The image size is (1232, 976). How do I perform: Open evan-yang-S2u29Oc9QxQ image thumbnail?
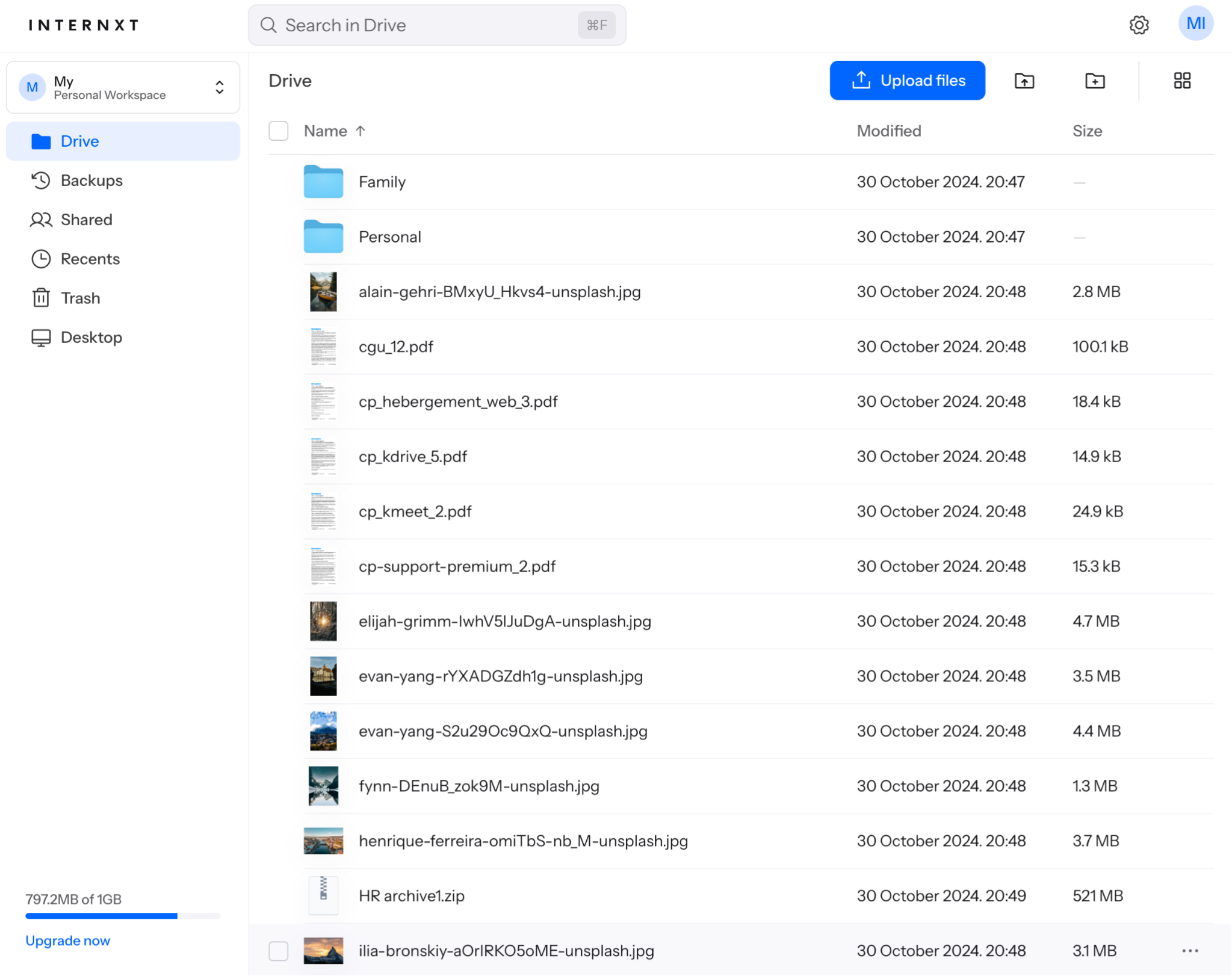click(x=323, y=731)
